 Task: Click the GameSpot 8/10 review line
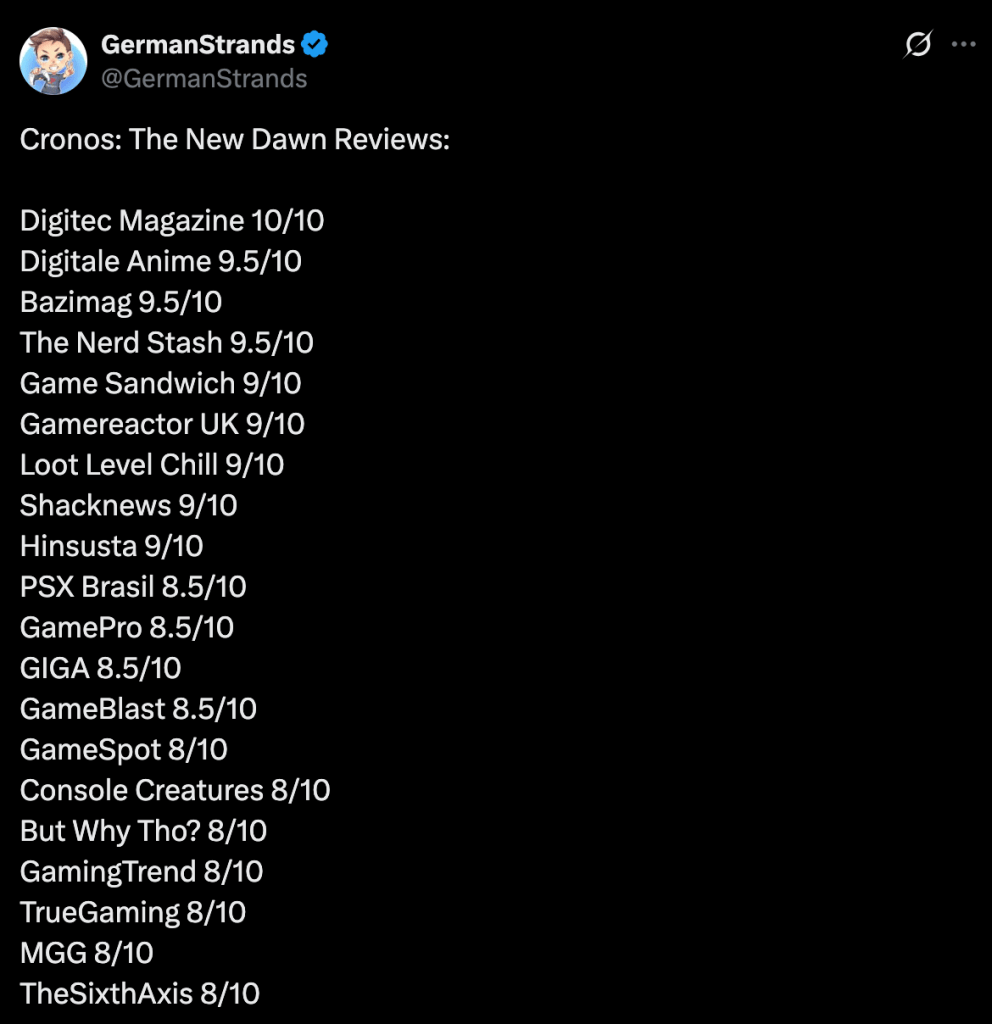(124, 750)
